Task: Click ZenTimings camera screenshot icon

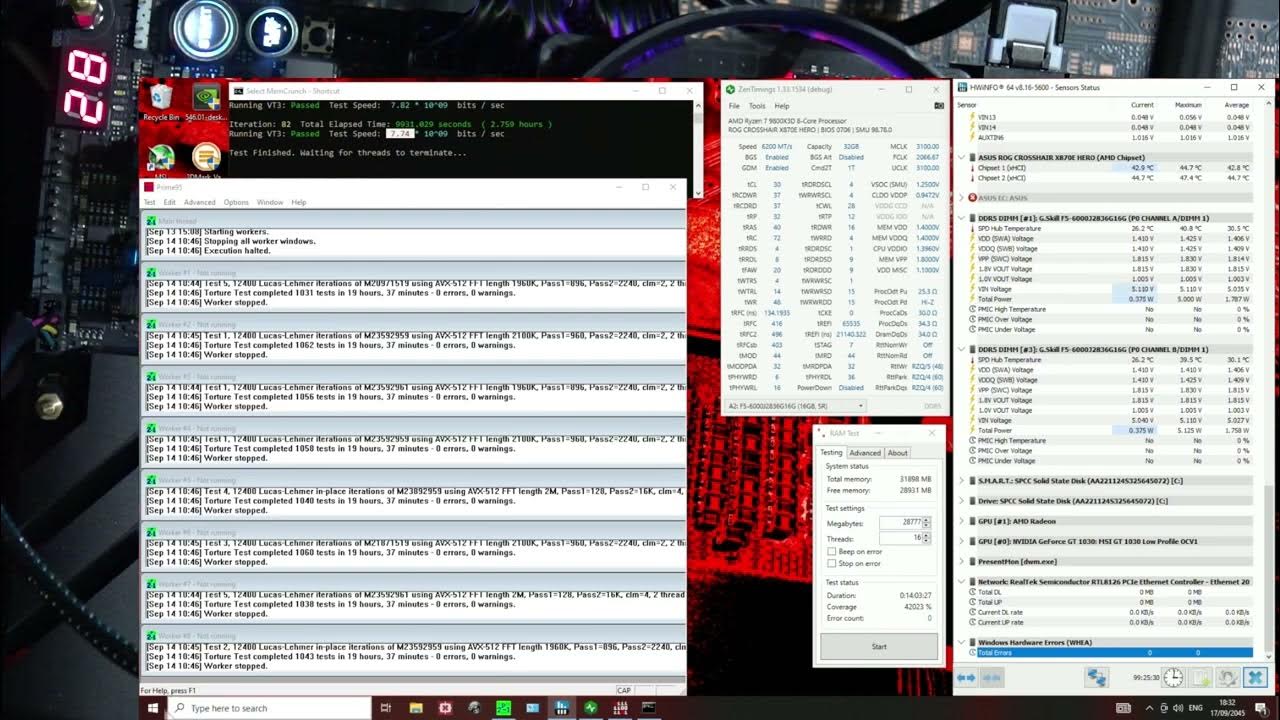Action: click(938, 105)
